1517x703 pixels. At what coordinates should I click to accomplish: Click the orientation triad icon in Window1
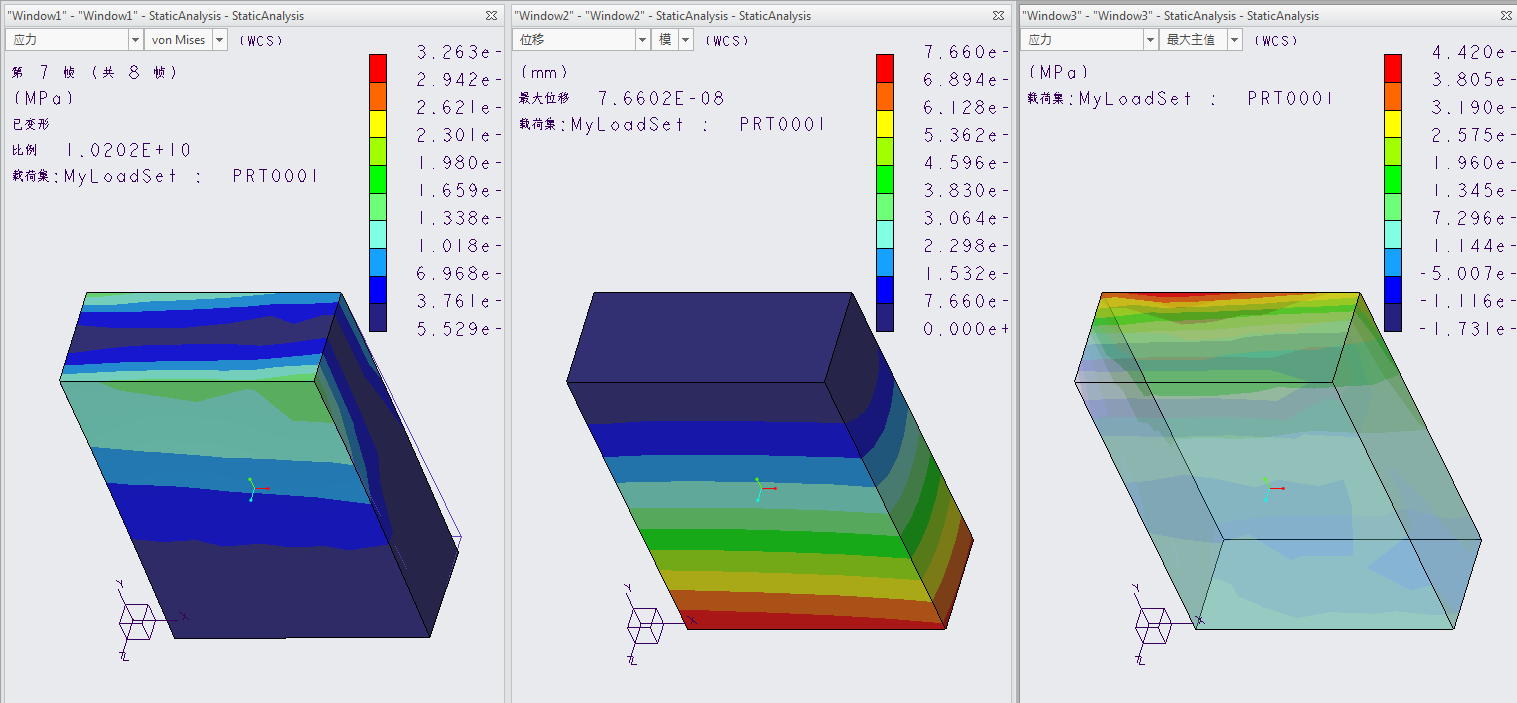tap(138, 620)
